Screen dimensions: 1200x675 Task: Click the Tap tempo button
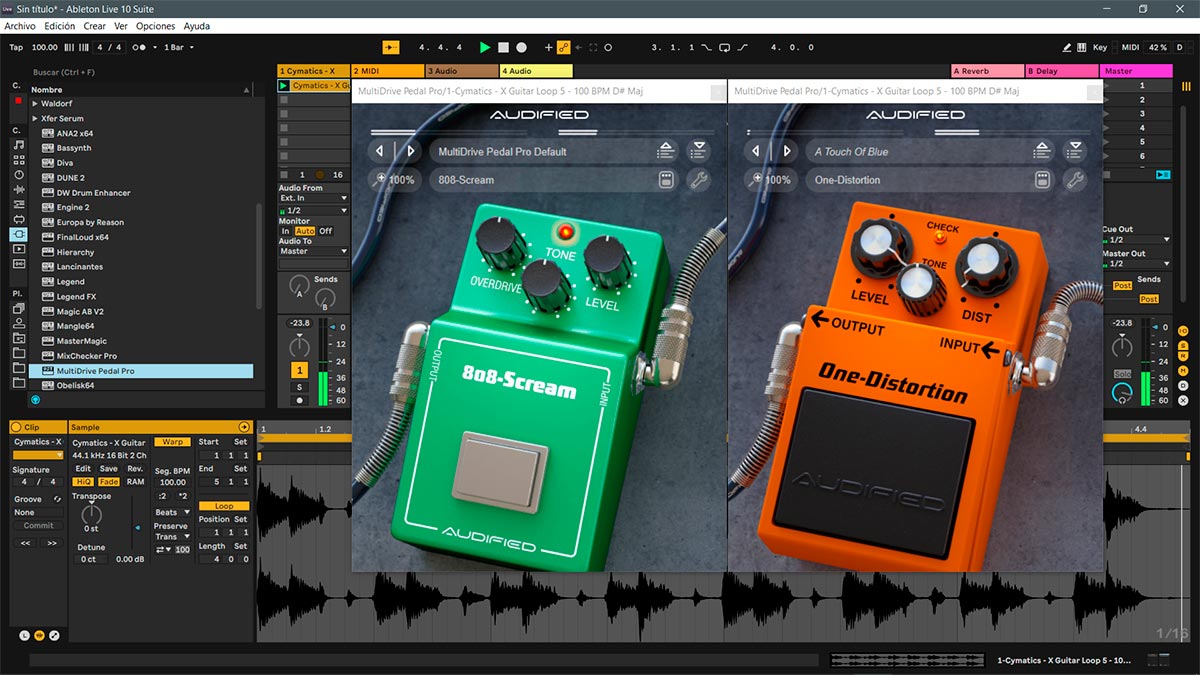tap(16, 47)
